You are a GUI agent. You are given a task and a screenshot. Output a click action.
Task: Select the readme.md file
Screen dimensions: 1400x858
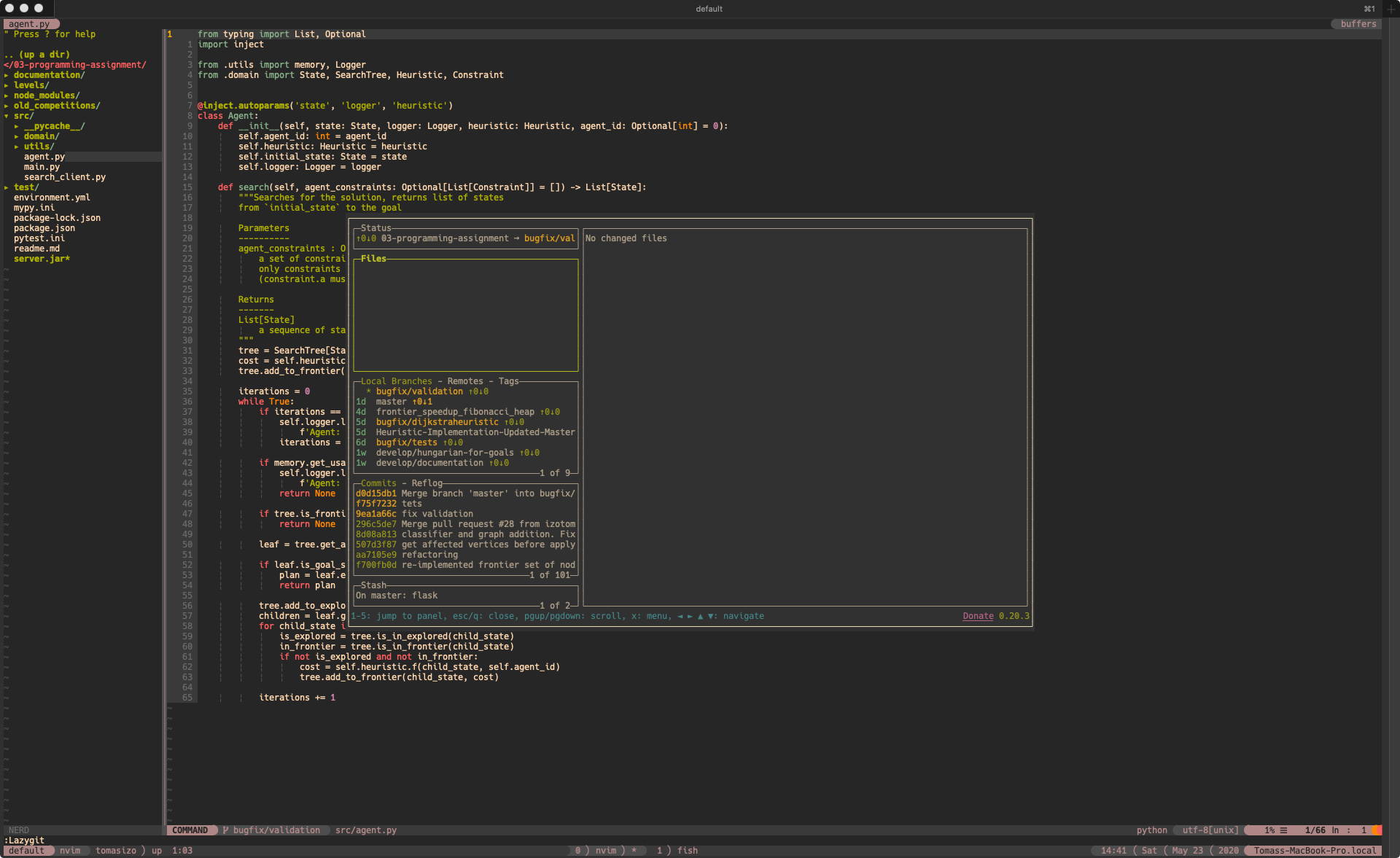pos(36,249)
